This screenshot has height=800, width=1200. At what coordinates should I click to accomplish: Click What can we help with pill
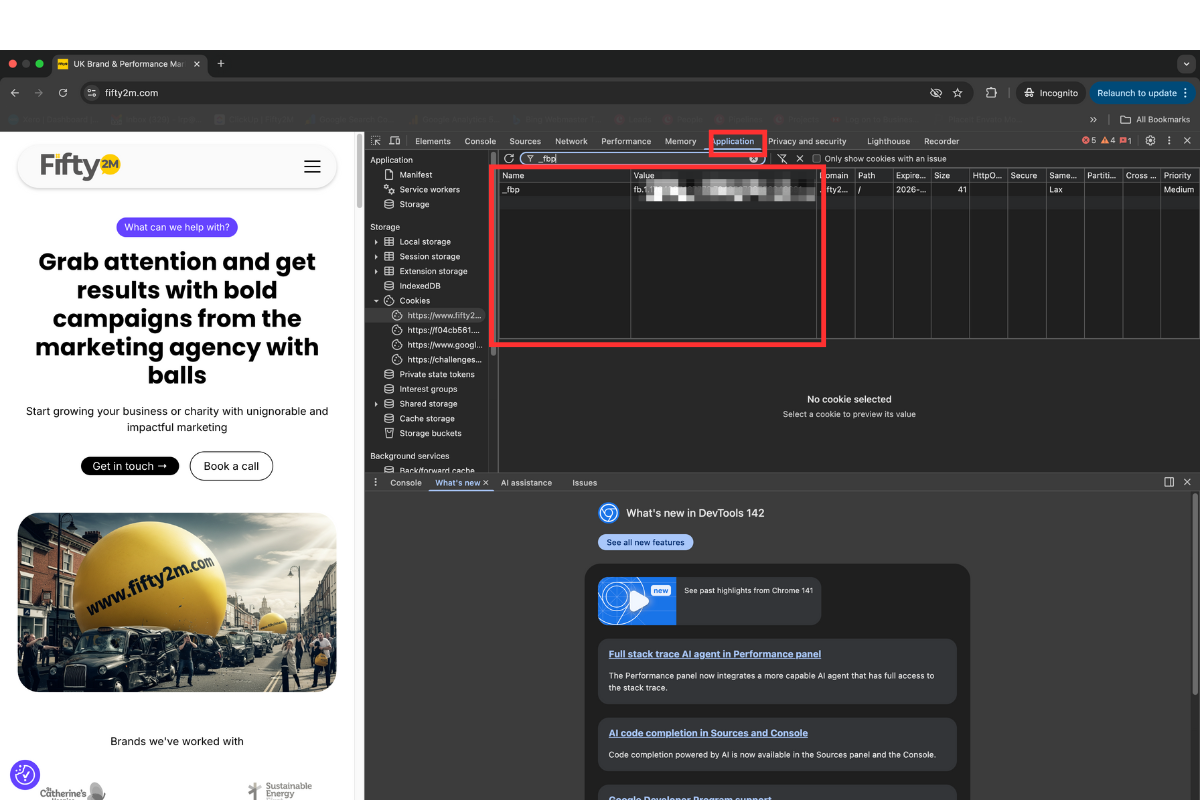(177, 227)
